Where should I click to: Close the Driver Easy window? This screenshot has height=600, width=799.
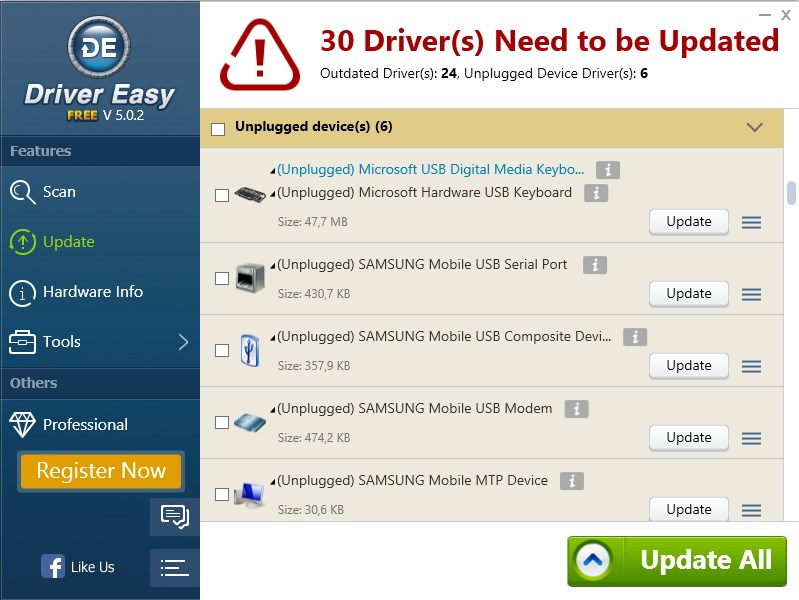(x=786, y=15)
